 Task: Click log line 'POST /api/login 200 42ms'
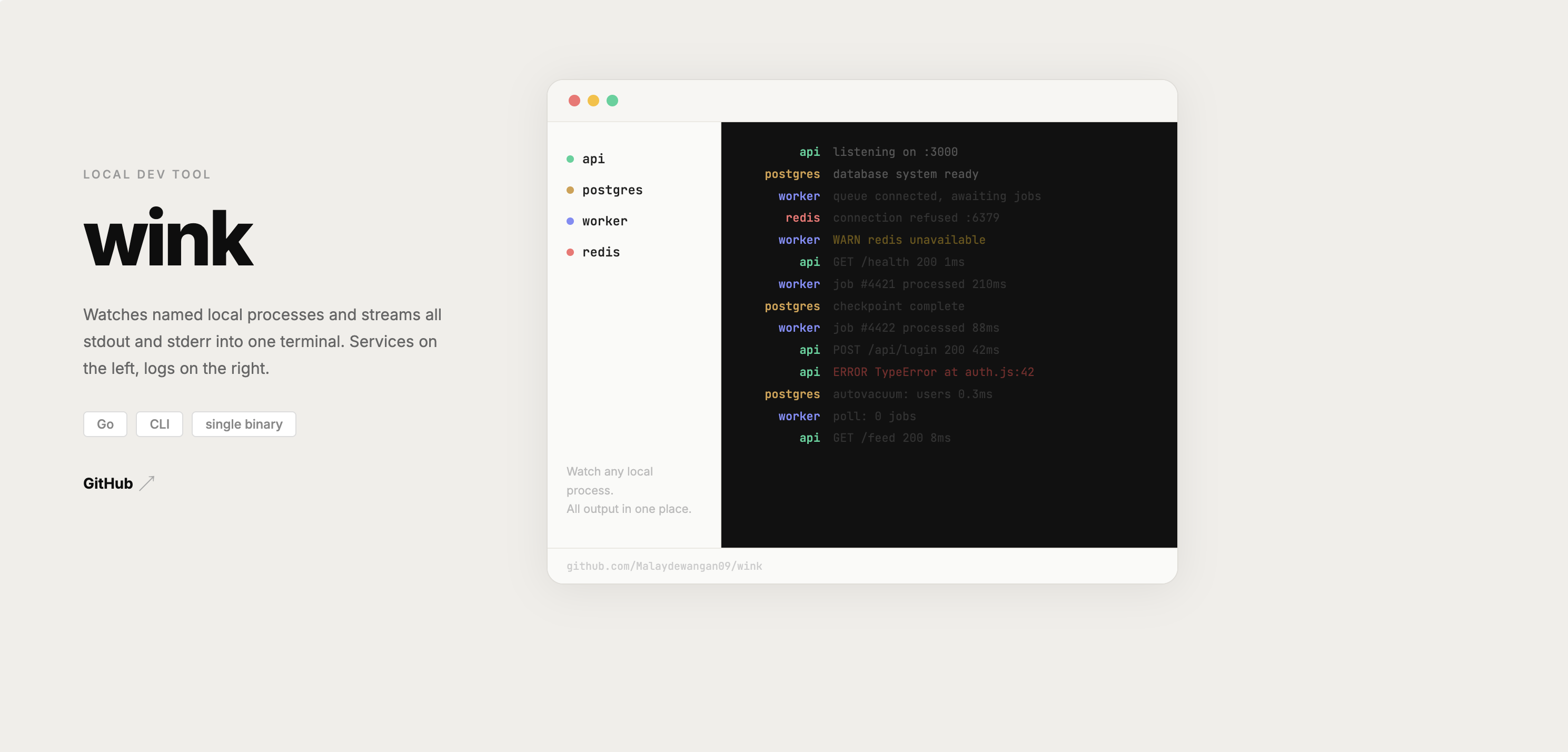pos(916,350)
